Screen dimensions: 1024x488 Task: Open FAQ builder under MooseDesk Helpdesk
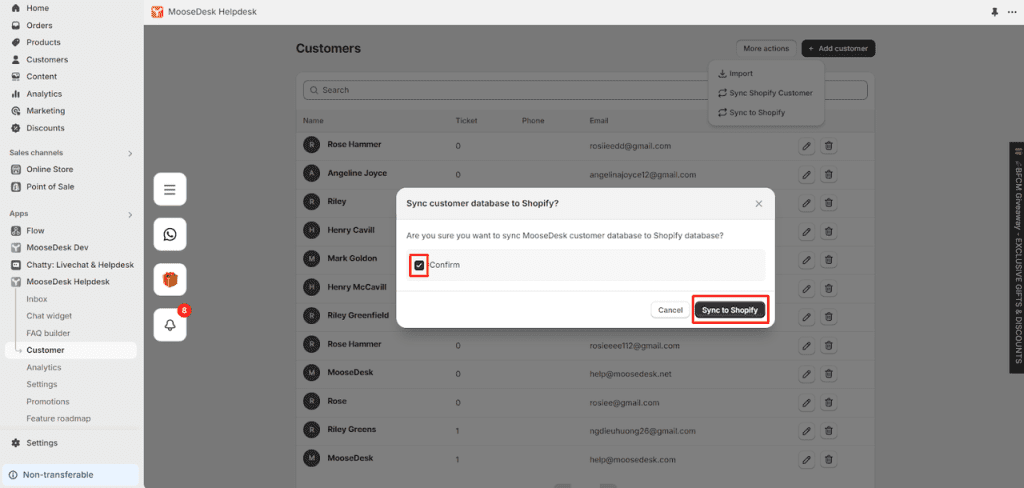pyautogui.click(x=48, y=333)
